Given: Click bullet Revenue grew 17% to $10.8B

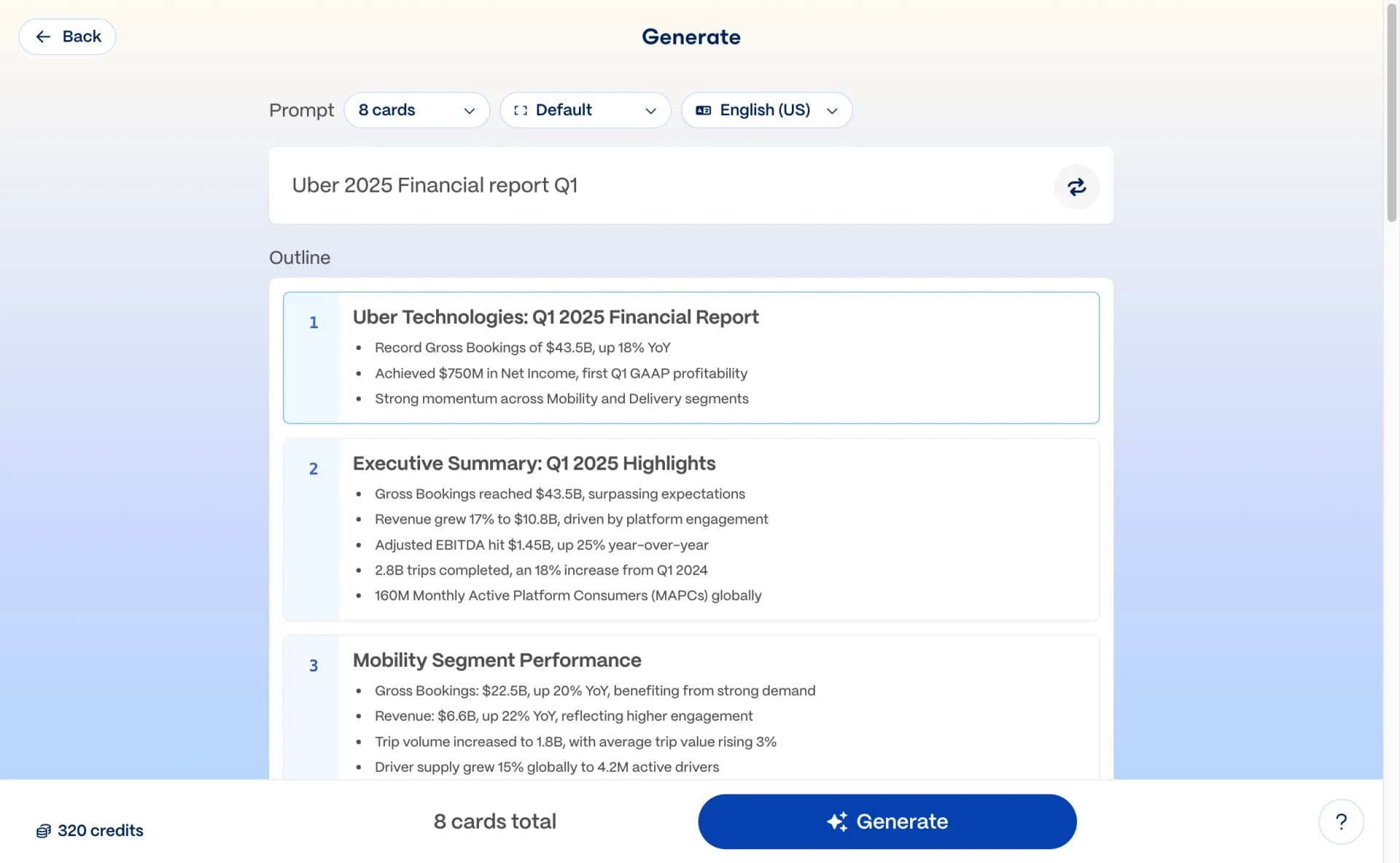Looking at the screenshot, I should 571,519.
